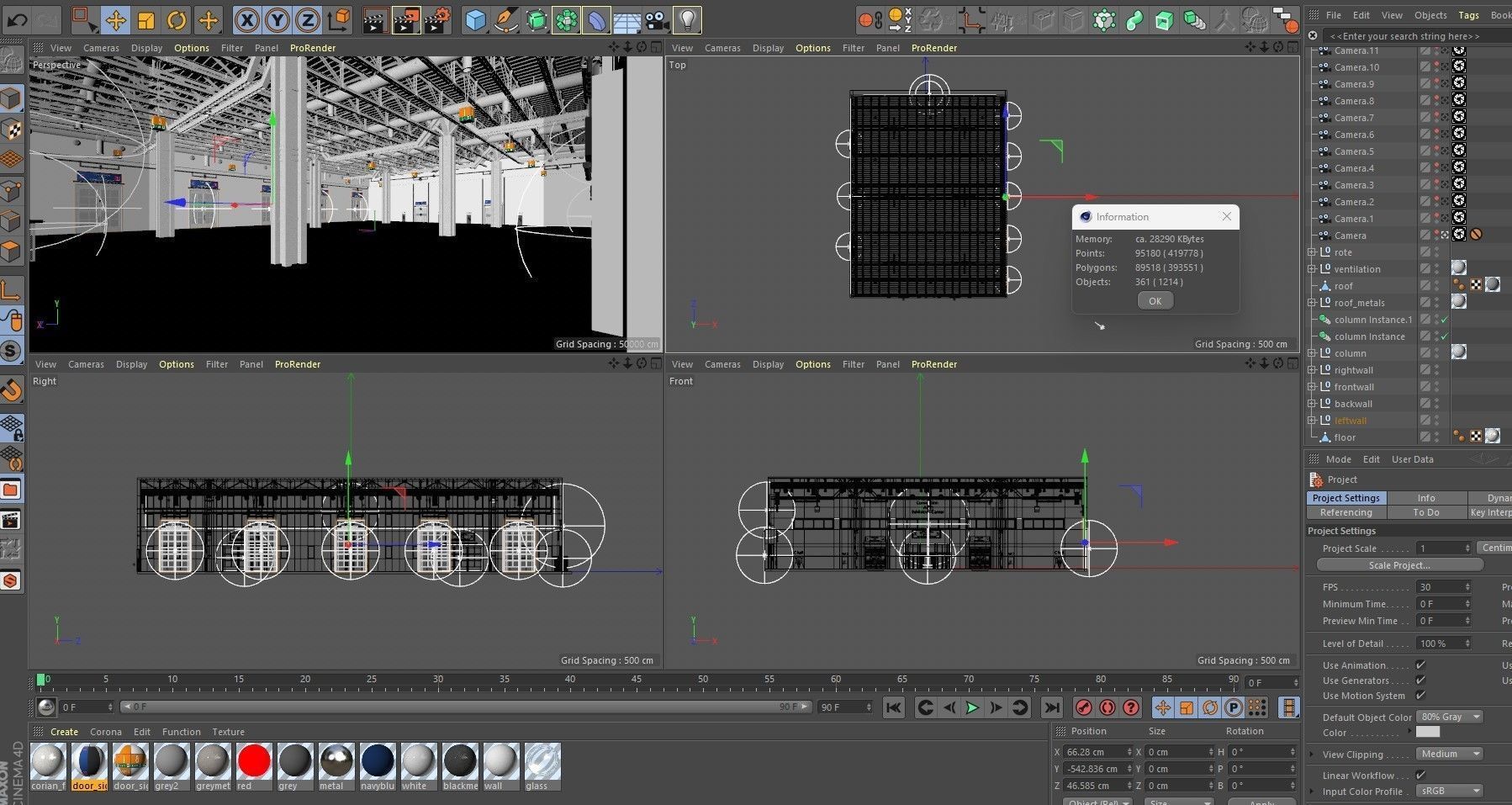
Task: Toggle Use Generators checkbox
Action: [1420, 680]
